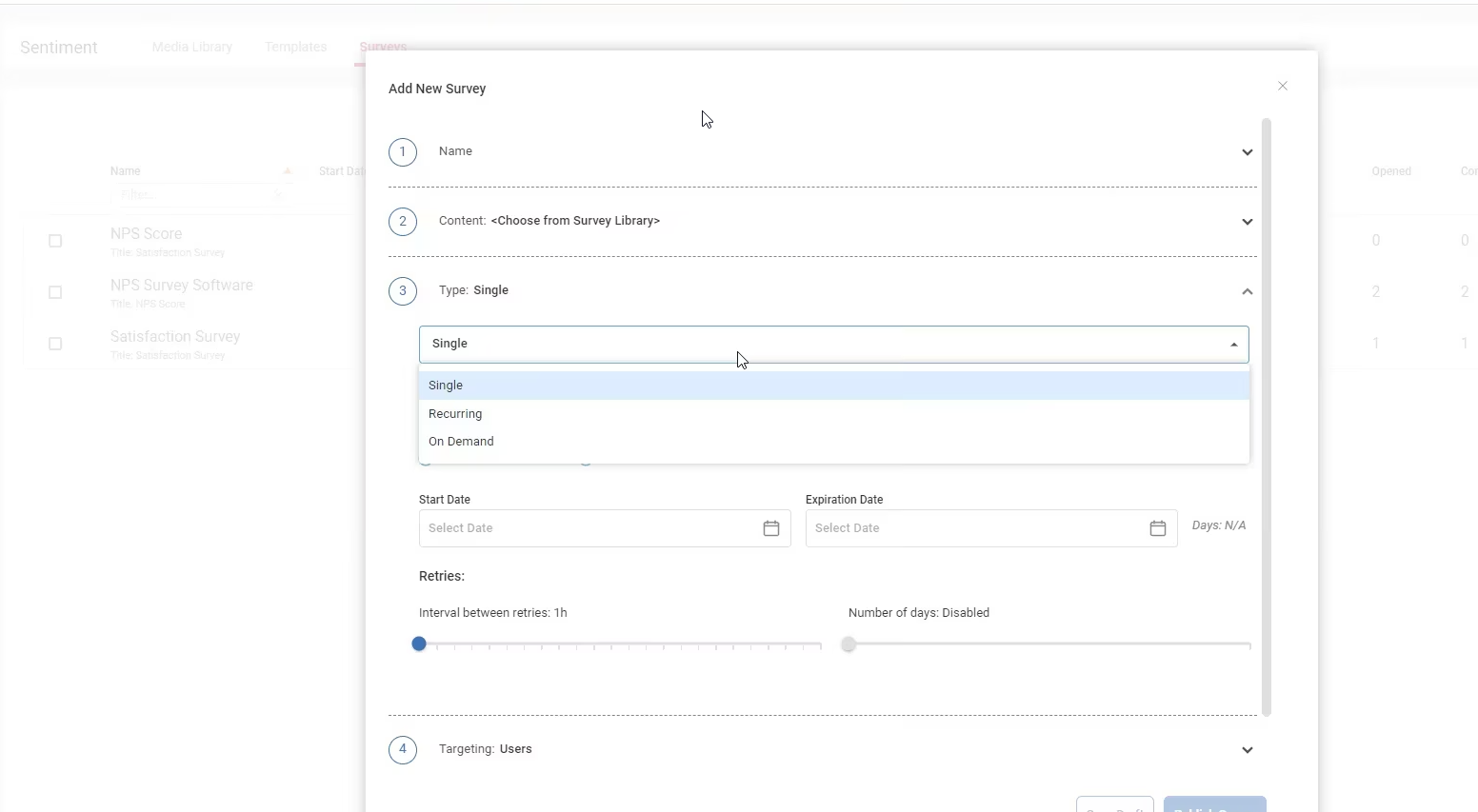Open the Start Date calendar picker
Screen dimensions: 1478x812
[x=771, y=528]
